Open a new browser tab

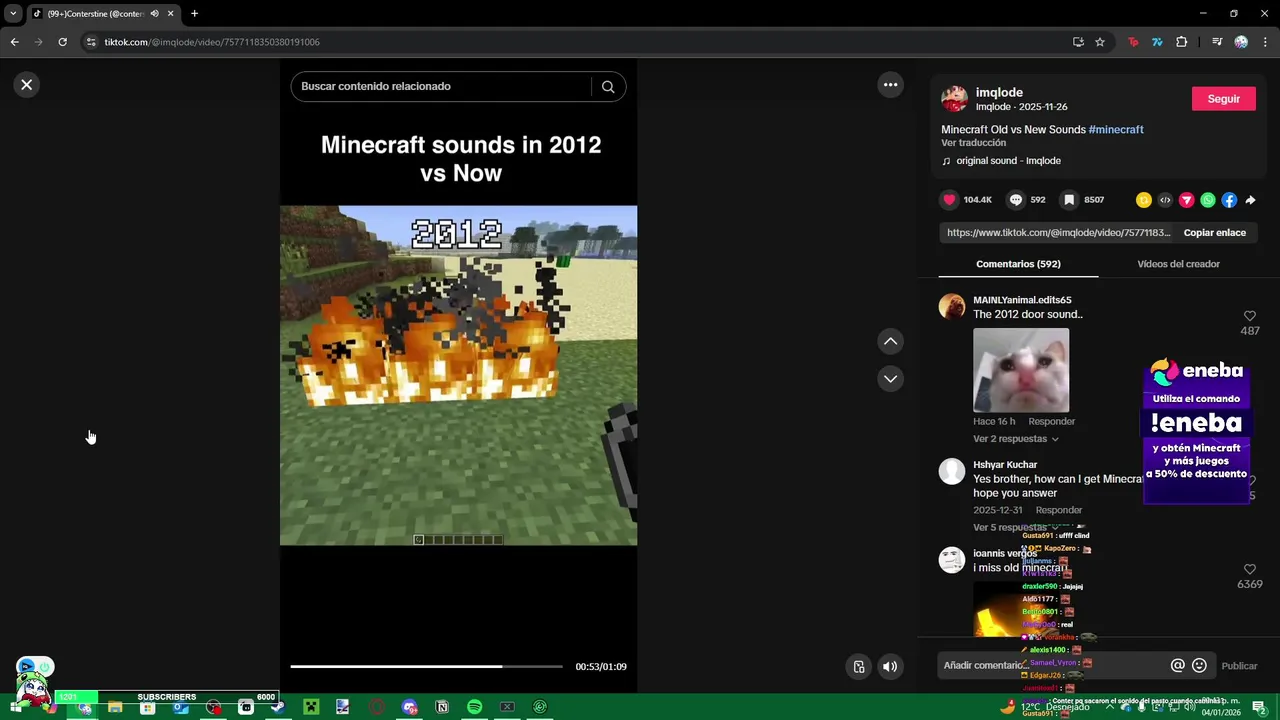194,14
